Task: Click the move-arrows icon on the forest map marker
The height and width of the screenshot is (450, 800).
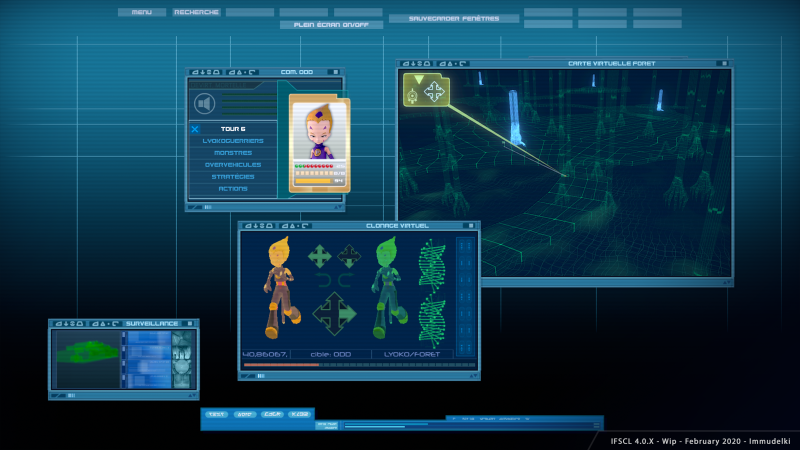Action: click(x=434, y=92)
